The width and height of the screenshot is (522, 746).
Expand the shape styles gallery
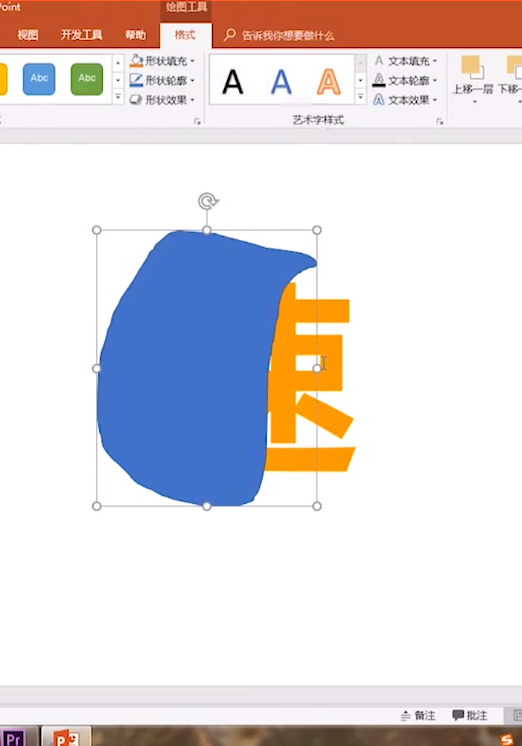click(118, 98)
